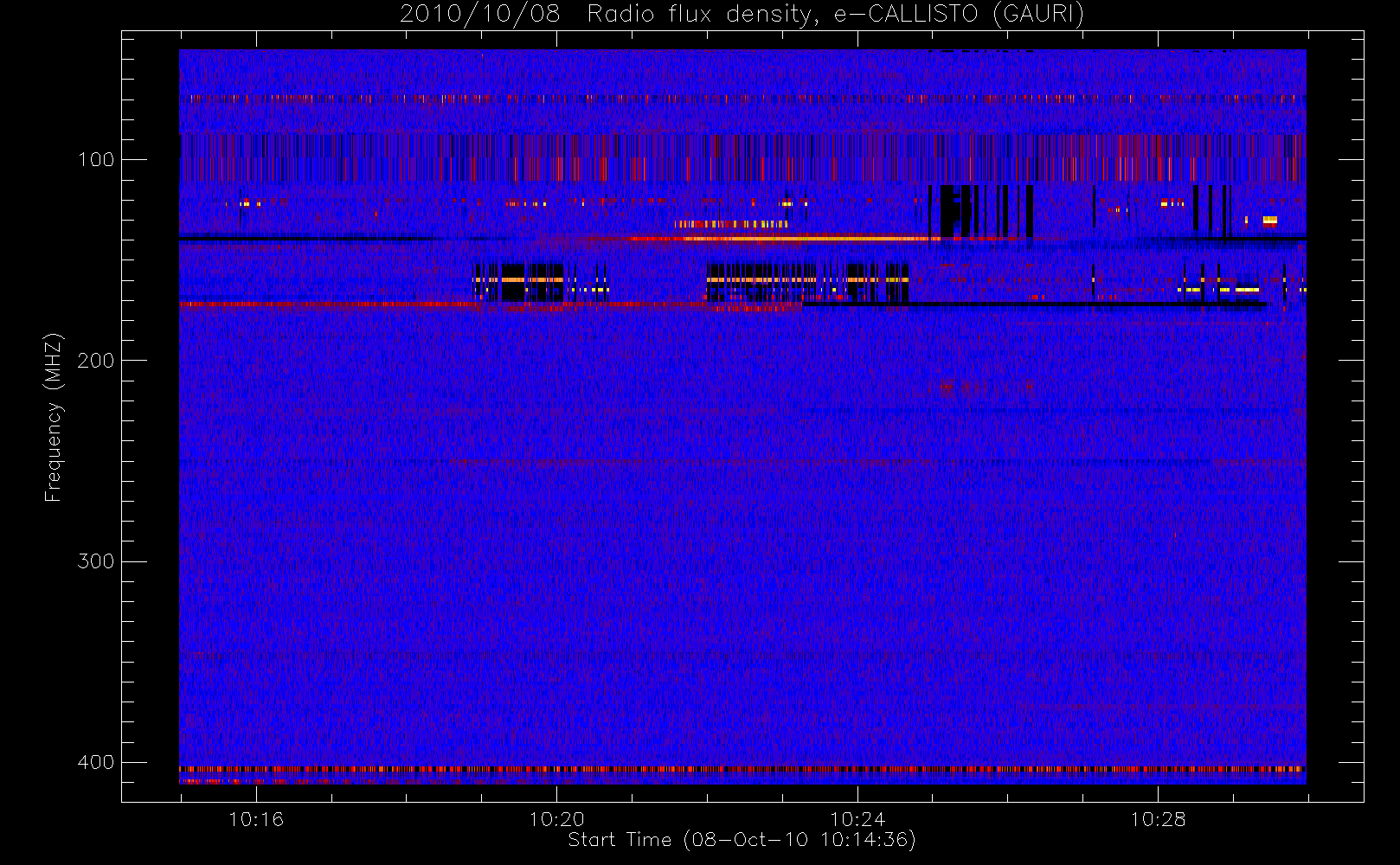Click the 200 frequency tick label
The height and width of the screenshot is (865, 1400).
tap(96, 361)
